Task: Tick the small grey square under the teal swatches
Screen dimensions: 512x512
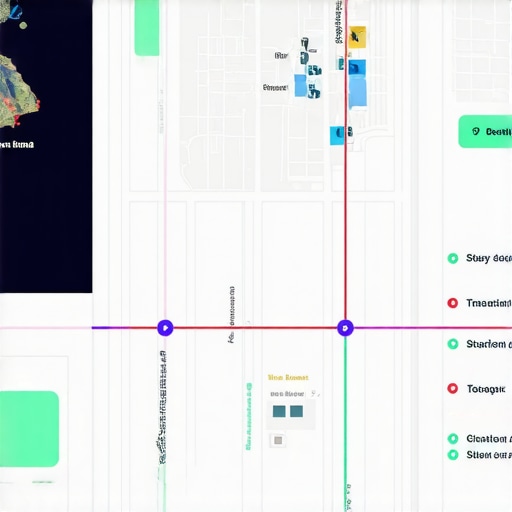Action: pos(278,440)
